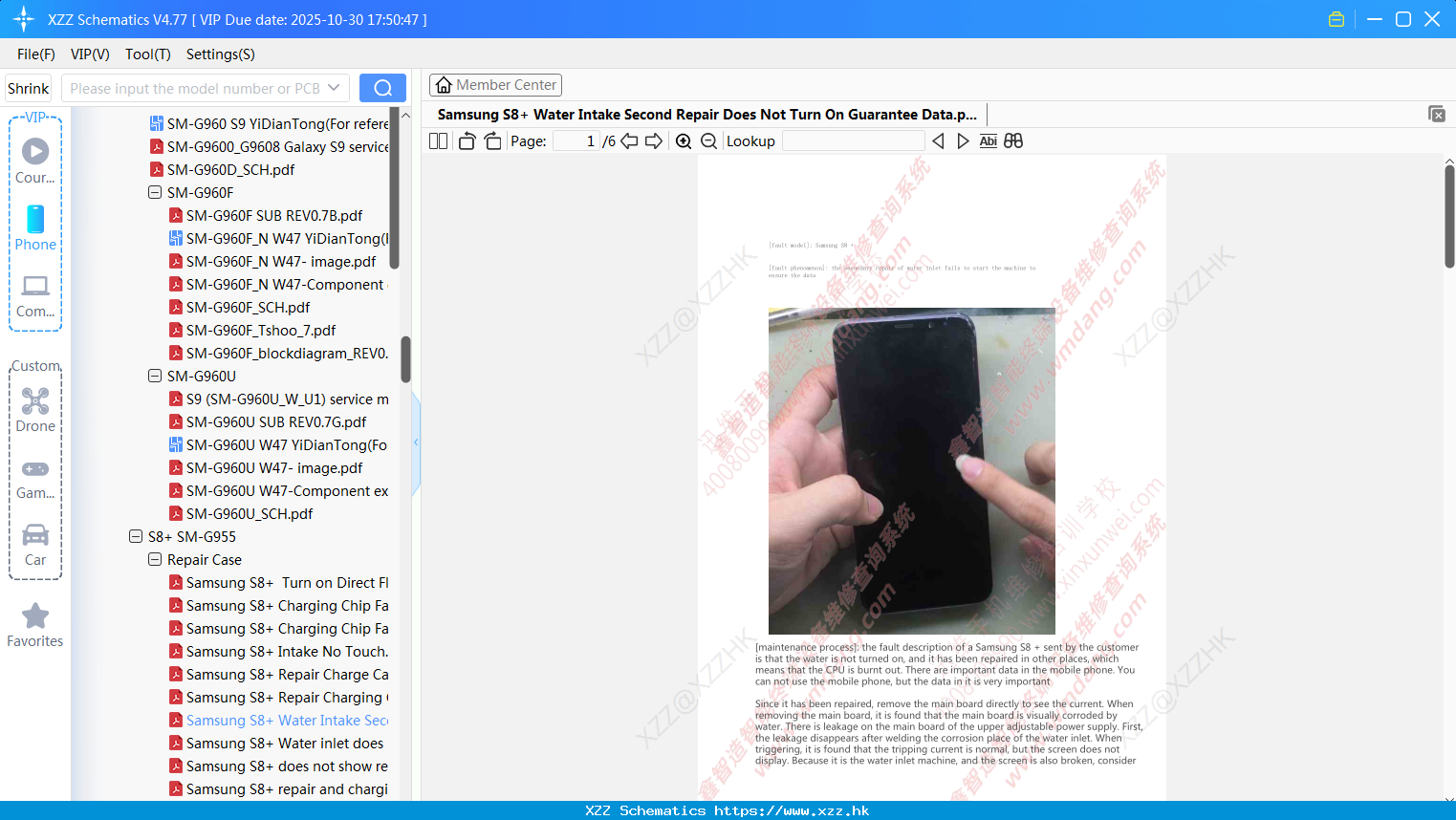Go to the next page with the right arrow

click(x=654, y=140)
